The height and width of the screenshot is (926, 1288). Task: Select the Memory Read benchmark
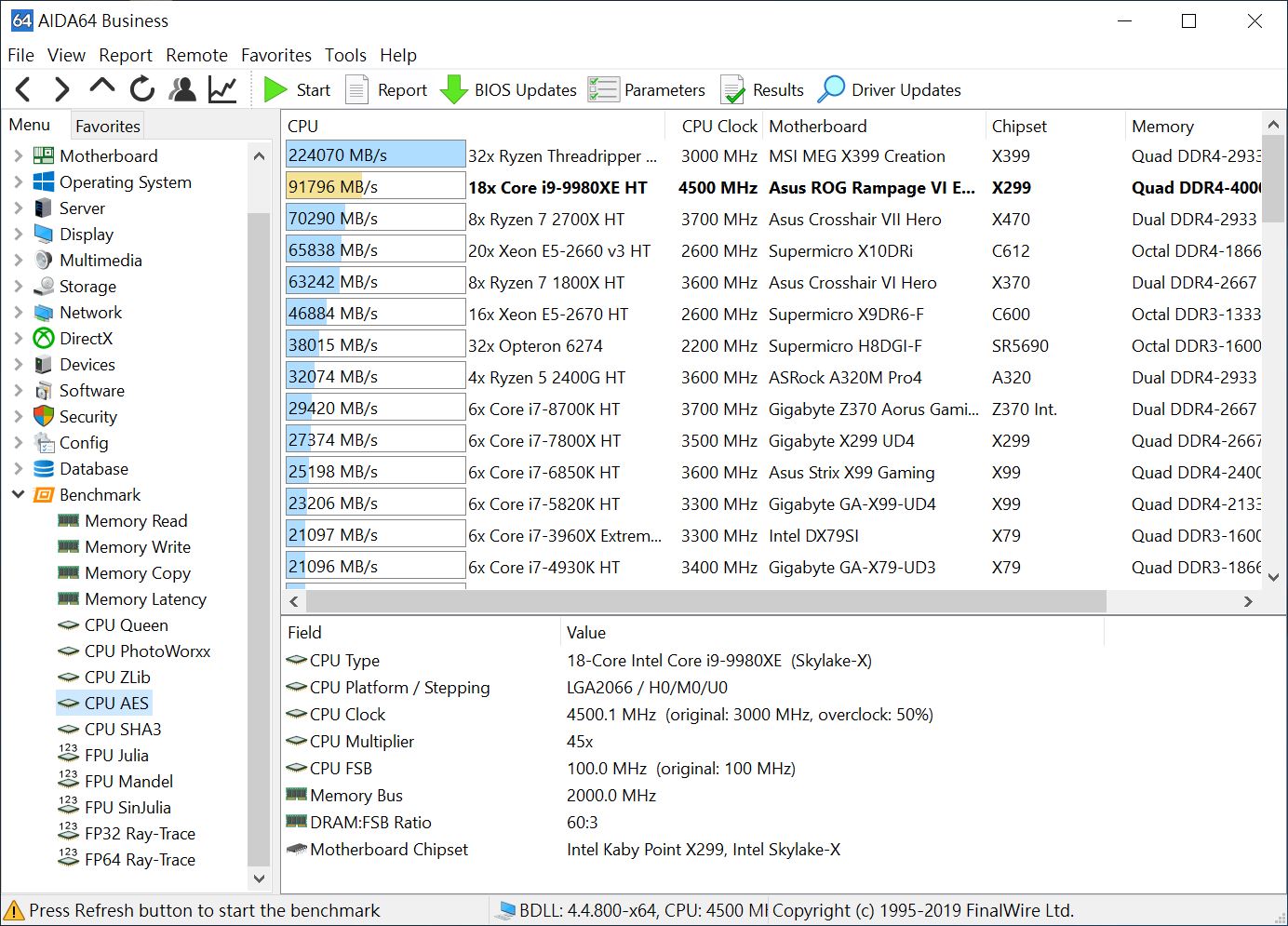coord(136,520)
